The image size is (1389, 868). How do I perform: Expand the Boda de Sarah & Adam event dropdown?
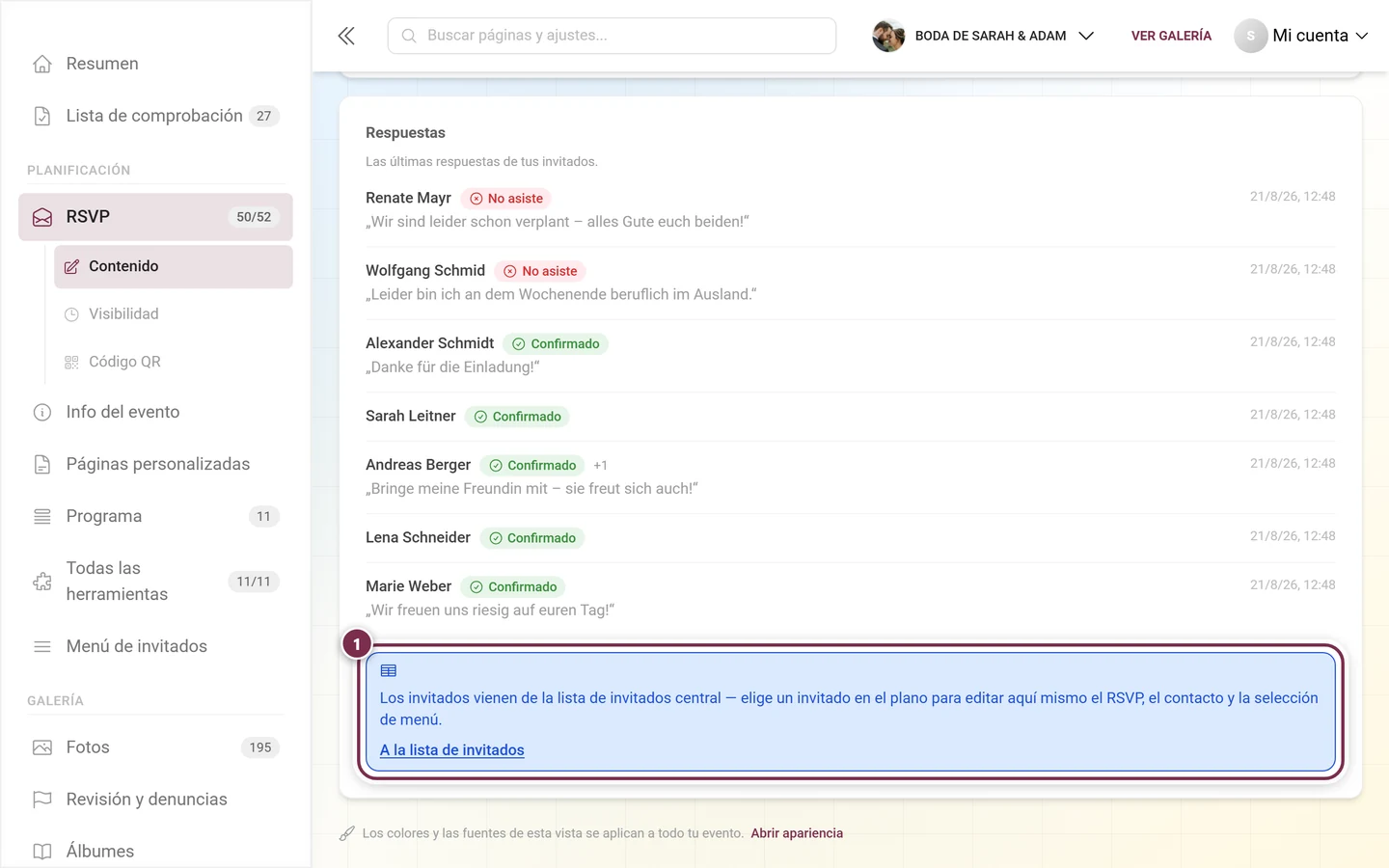click(1086, 36)
